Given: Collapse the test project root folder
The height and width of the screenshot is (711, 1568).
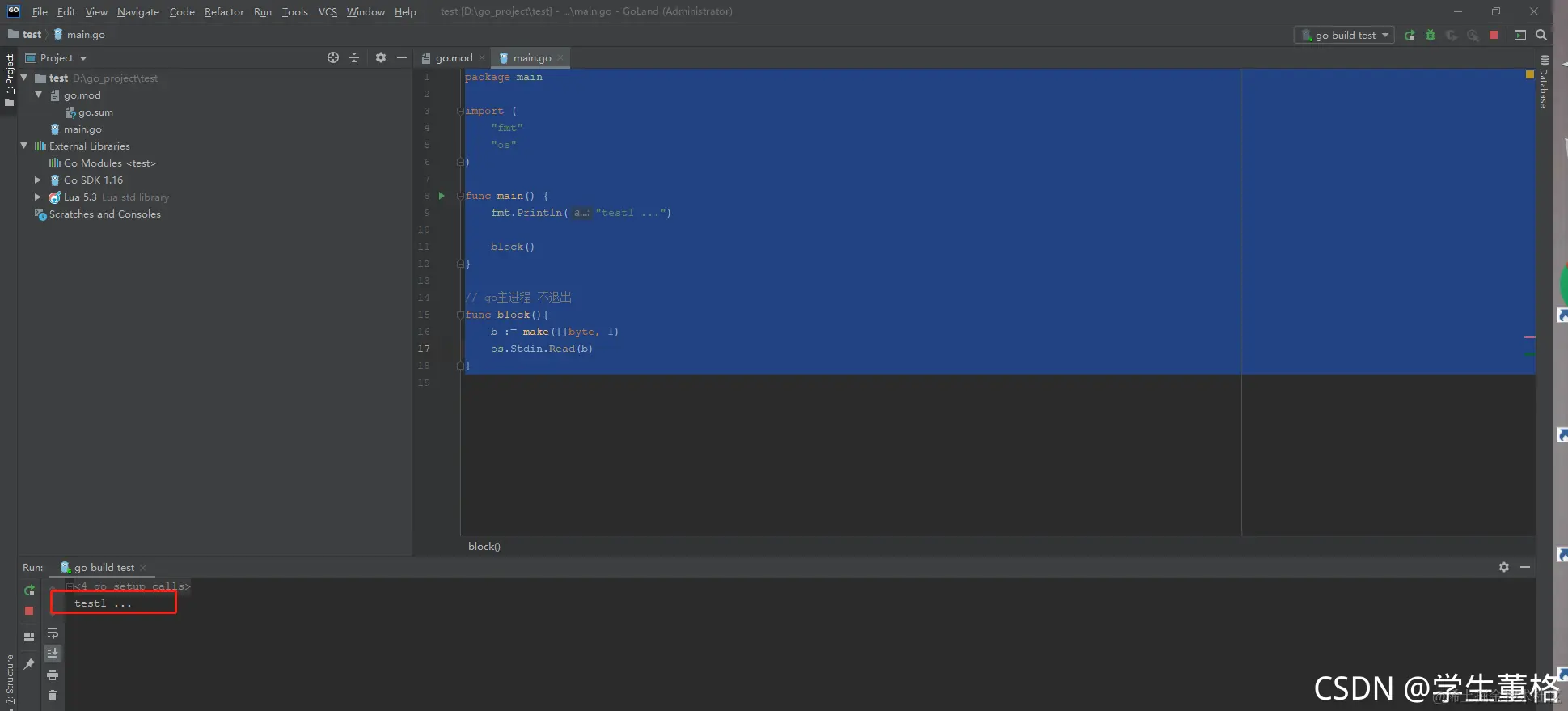Looking at the screenshot, I should tap(24, 78).
